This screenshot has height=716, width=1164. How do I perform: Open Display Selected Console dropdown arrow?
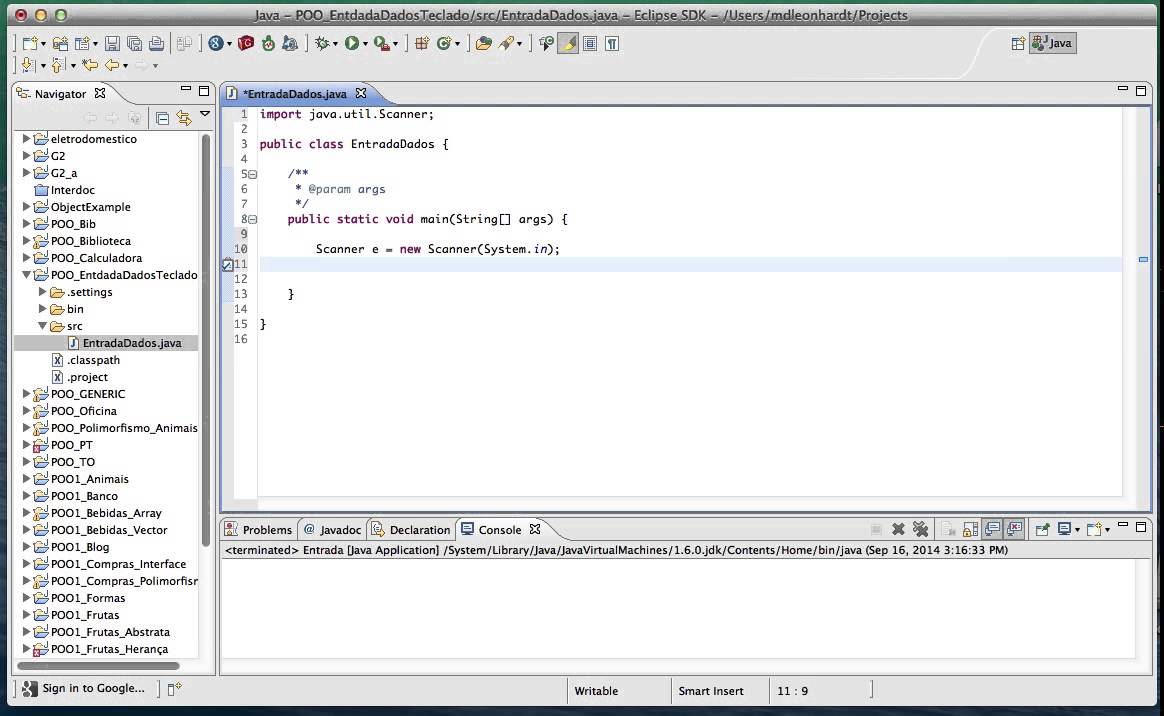coord(1077,530)
